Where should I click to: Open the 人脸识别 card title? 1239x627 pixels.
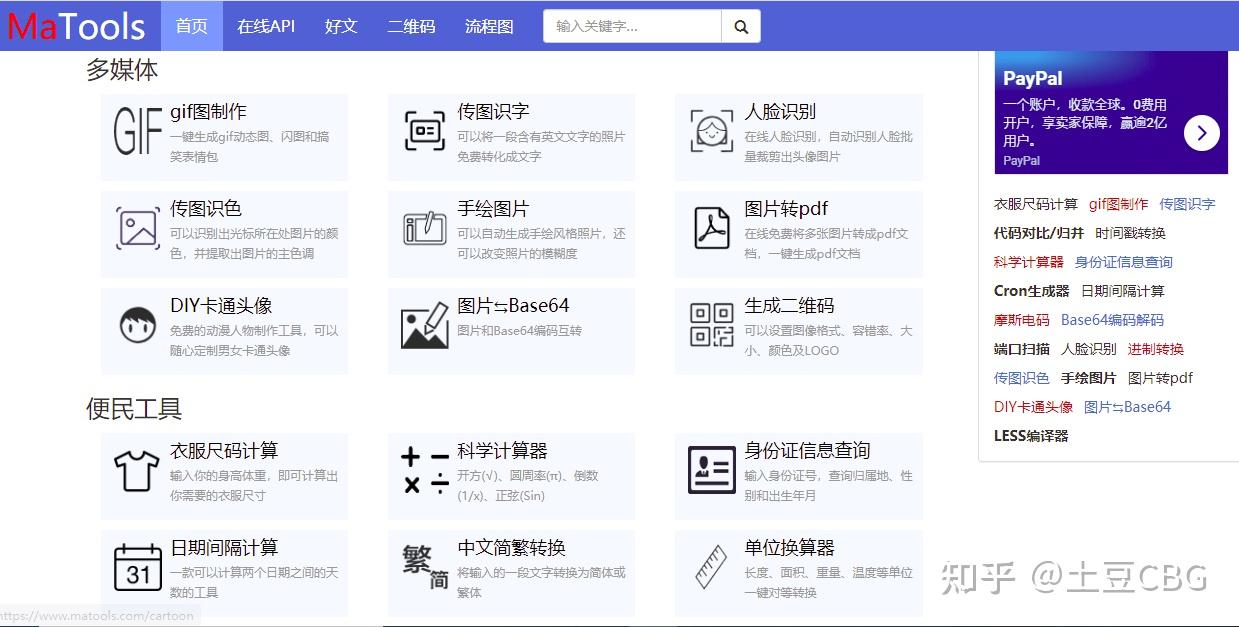point(780,112)
